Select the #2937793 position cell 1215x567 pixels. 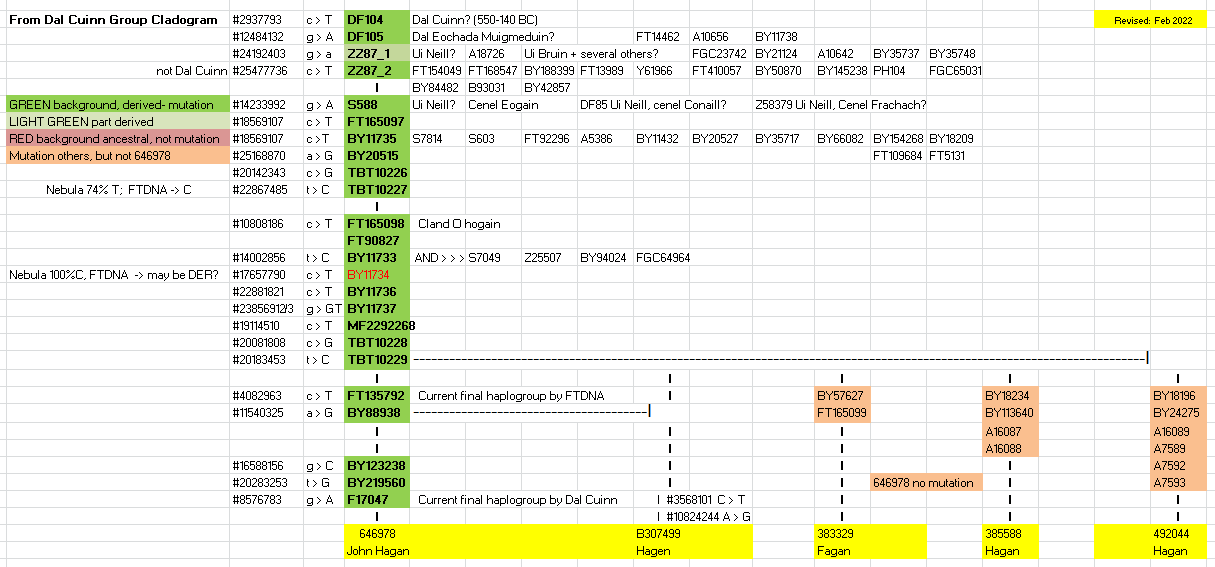[x=258, y=19]
